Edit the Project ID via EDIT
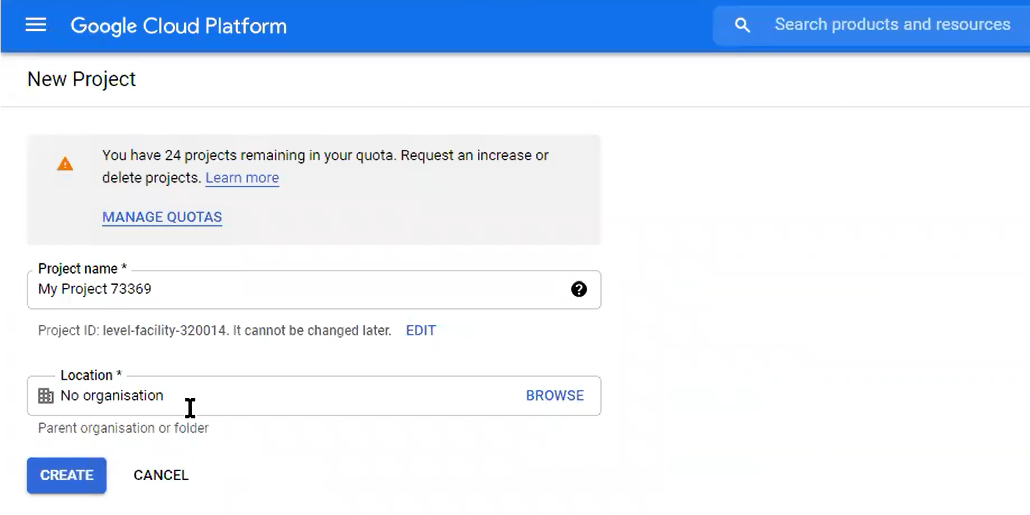This screenshot has height=515, width=1030. pyautogui.click(x=420, y=330)
